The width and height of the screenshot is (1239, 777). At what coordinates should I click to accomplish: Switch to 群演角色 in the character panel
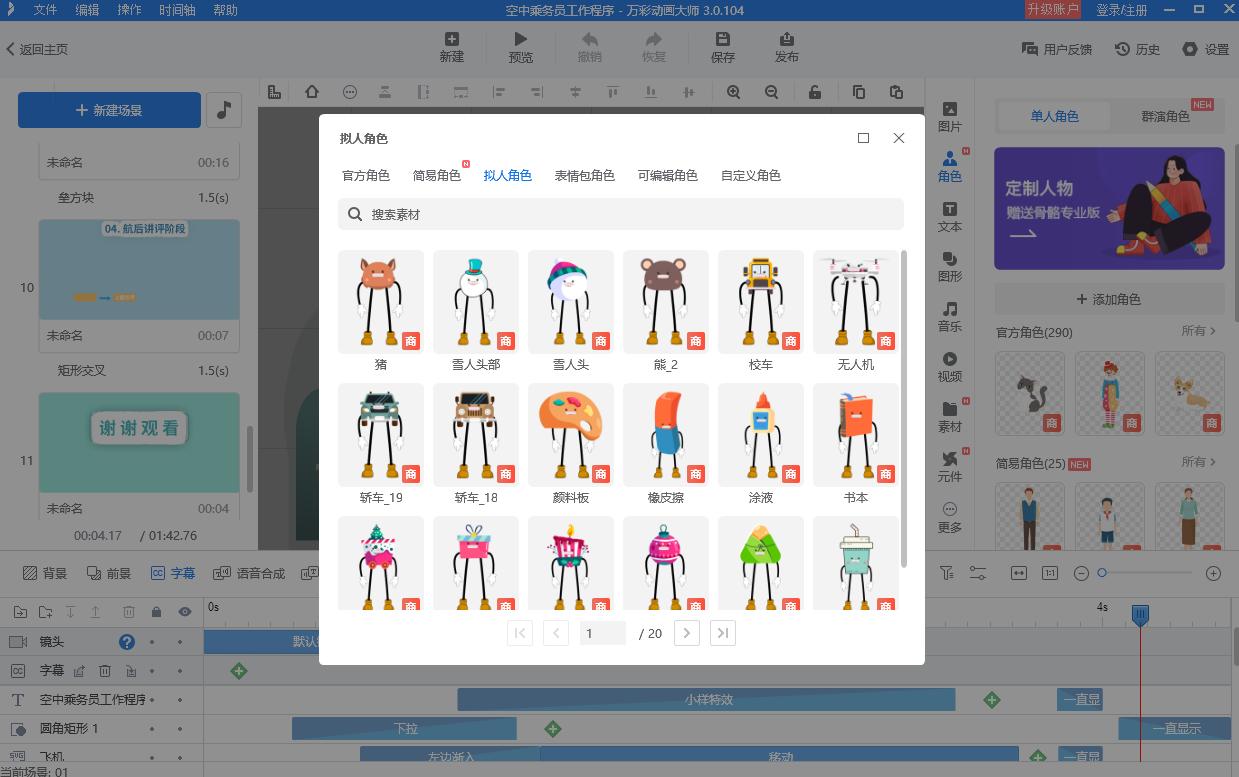[x=1164, y=116]
